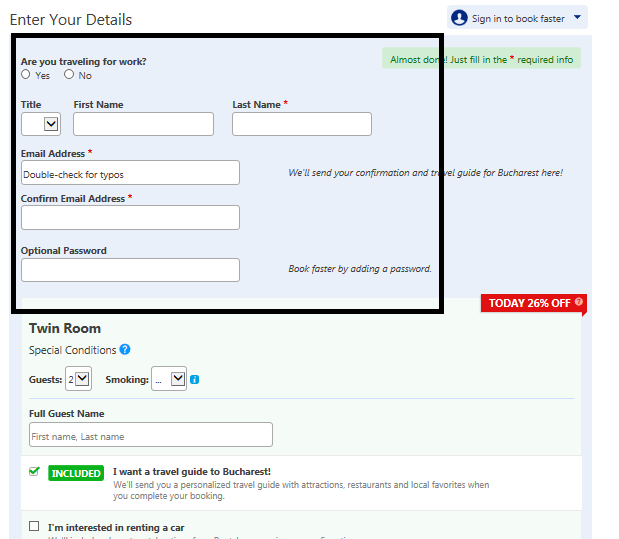Click the TODAY 26% OFF badge
This screenshot has height=539, width=619.
point(530,303)
